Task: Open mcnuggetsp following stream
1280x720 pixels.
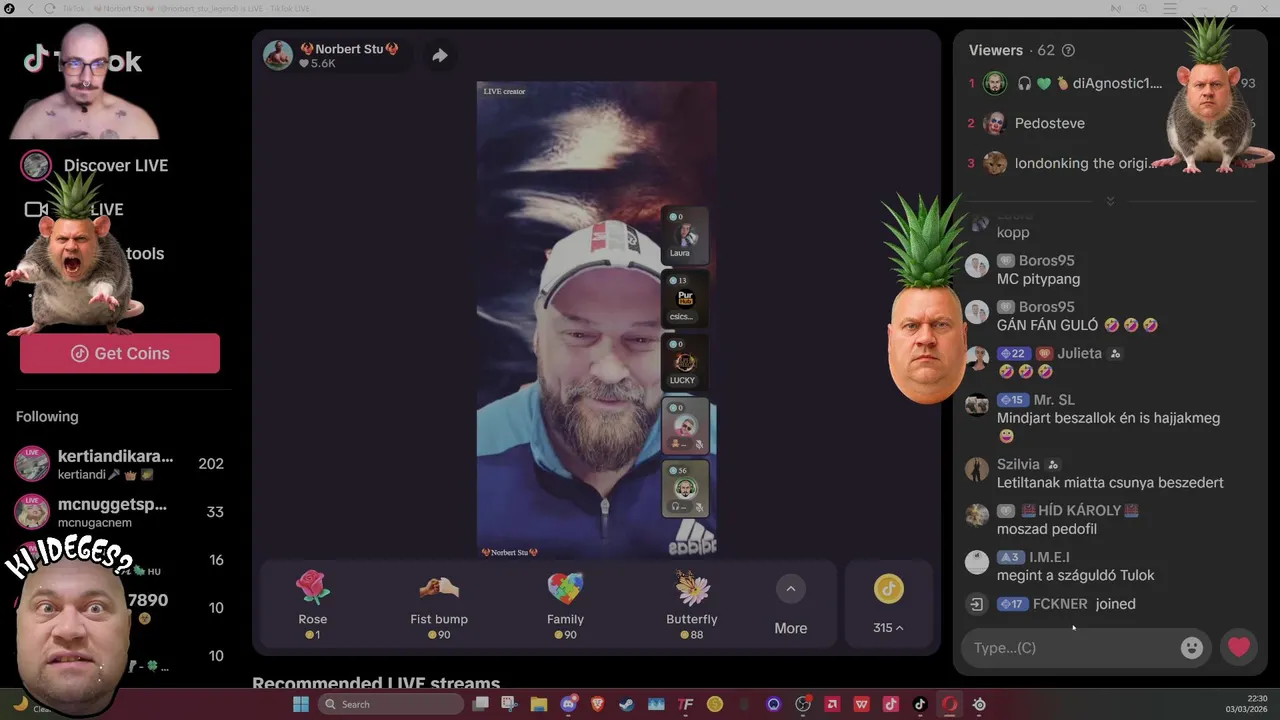Action: (x=119, y=511)
